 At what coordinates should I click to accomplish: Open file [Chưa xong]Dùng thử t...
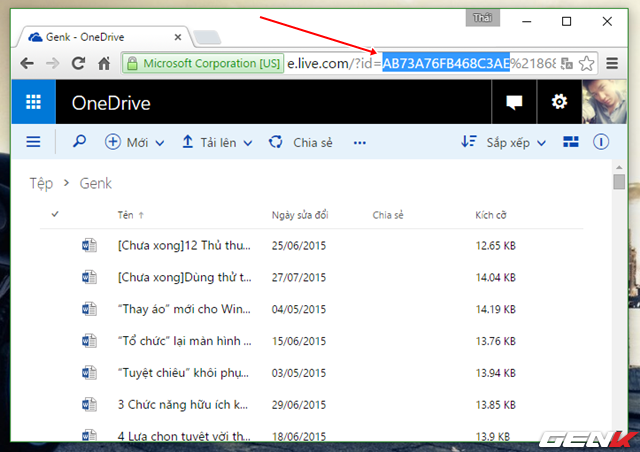click(184, 277)
